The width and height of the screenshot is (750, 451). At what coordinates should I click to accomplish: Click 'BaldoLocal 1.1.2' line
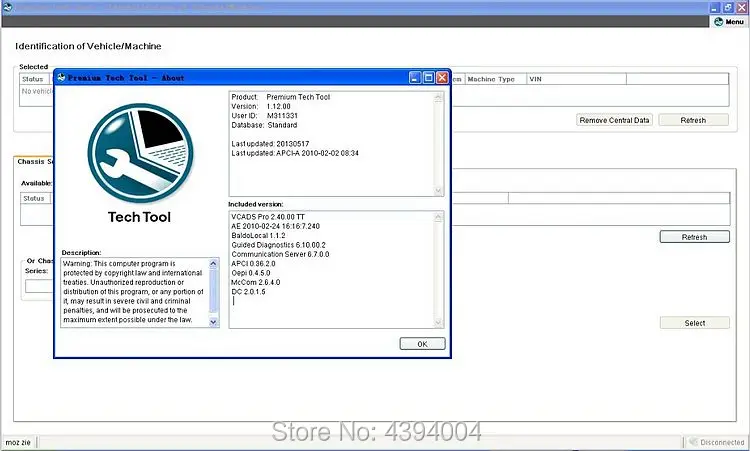(258, 235)
